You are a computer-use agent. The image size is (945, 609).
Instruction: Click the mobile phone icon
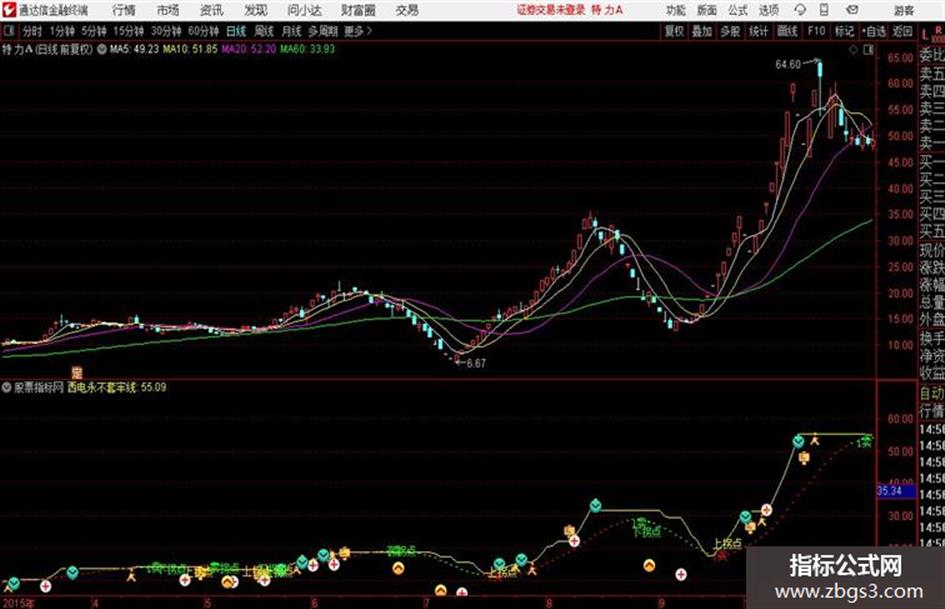824,10
